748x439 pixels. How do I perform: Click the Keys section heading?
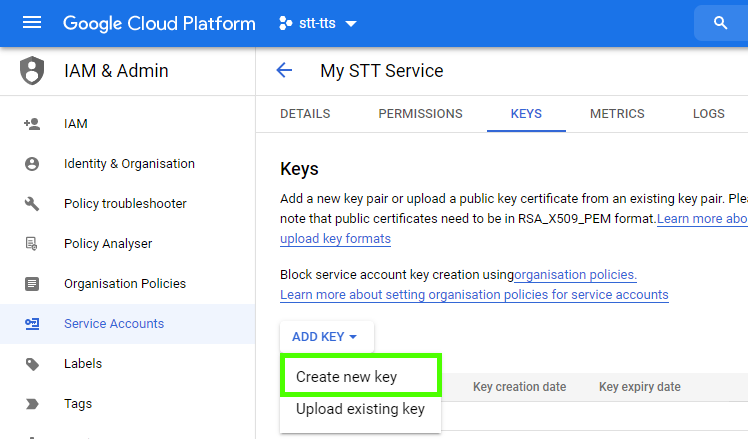[x=299, y=169]
